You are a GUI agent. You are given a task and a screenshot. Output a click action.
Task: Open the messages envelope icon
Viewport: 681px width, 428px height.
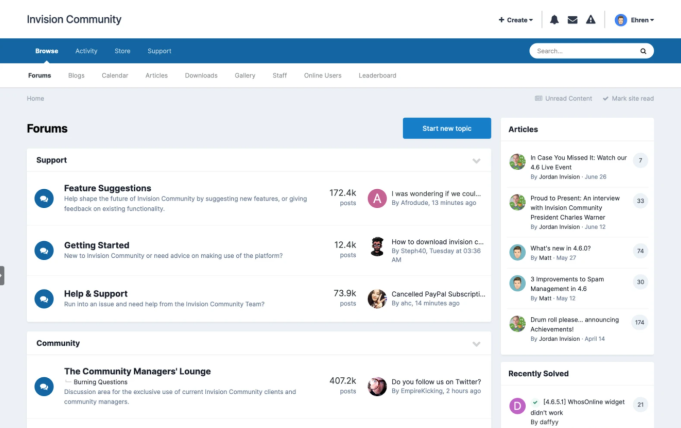[x=572, y=19]
